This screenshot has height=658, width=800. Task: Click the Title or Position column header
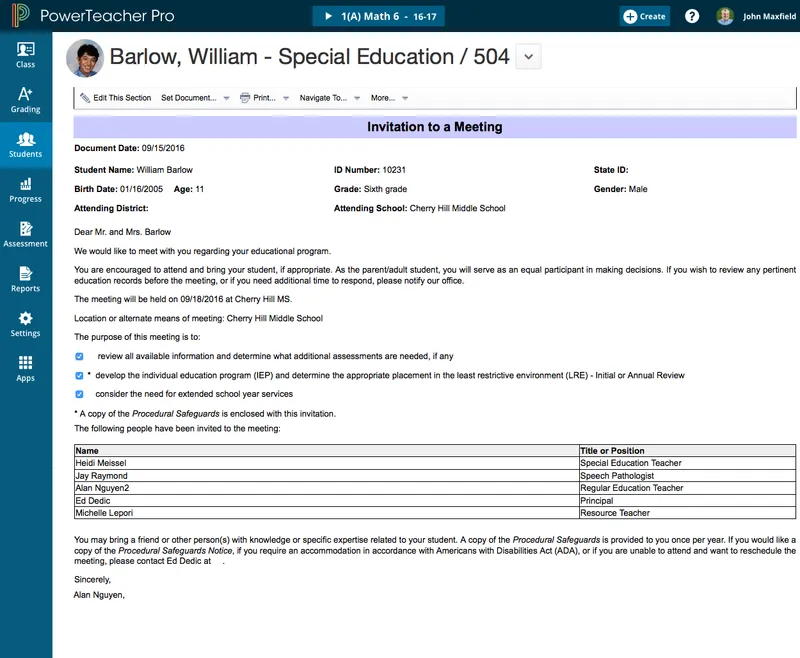687,451
